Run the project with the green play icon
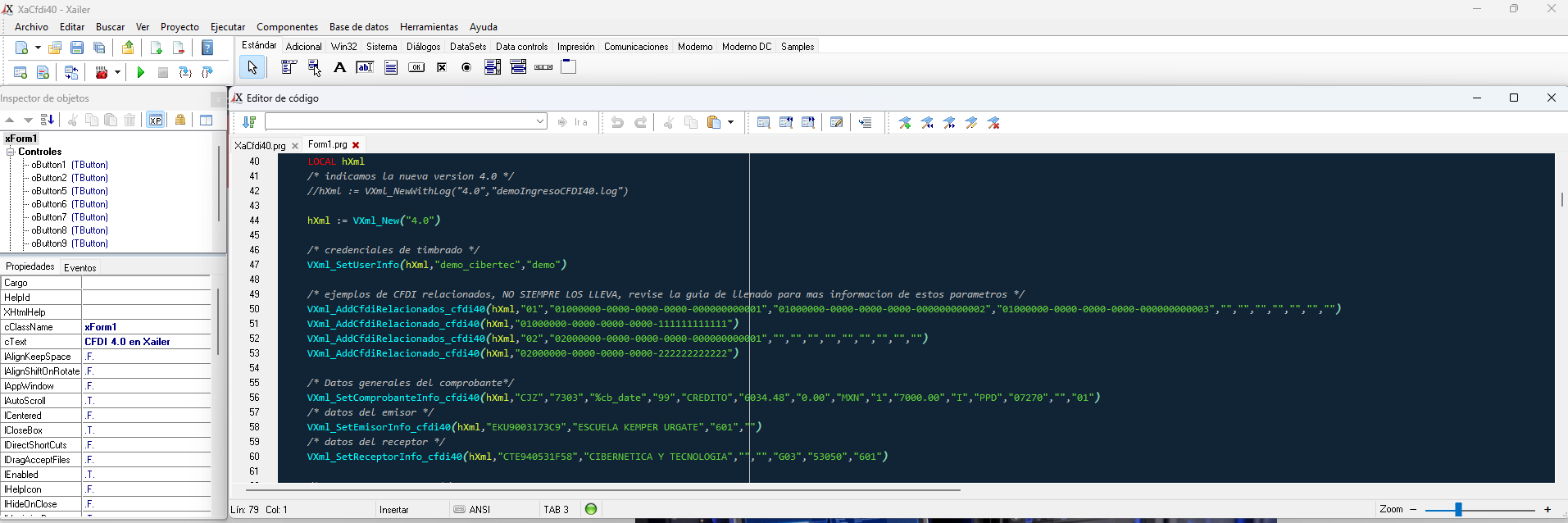Viewport: 1568px width, 523px height. click(x=140, y=73)
